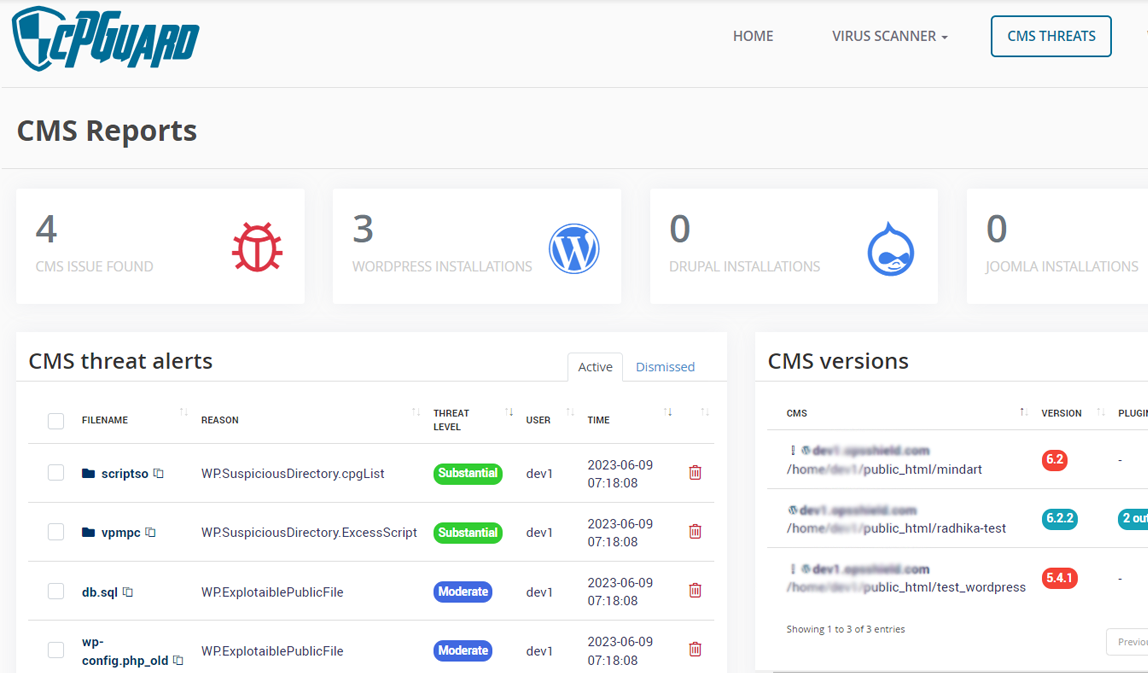Delete the db.sql threat alert
The width and height of the screenshot is (1148, 673).
point(695,590)
